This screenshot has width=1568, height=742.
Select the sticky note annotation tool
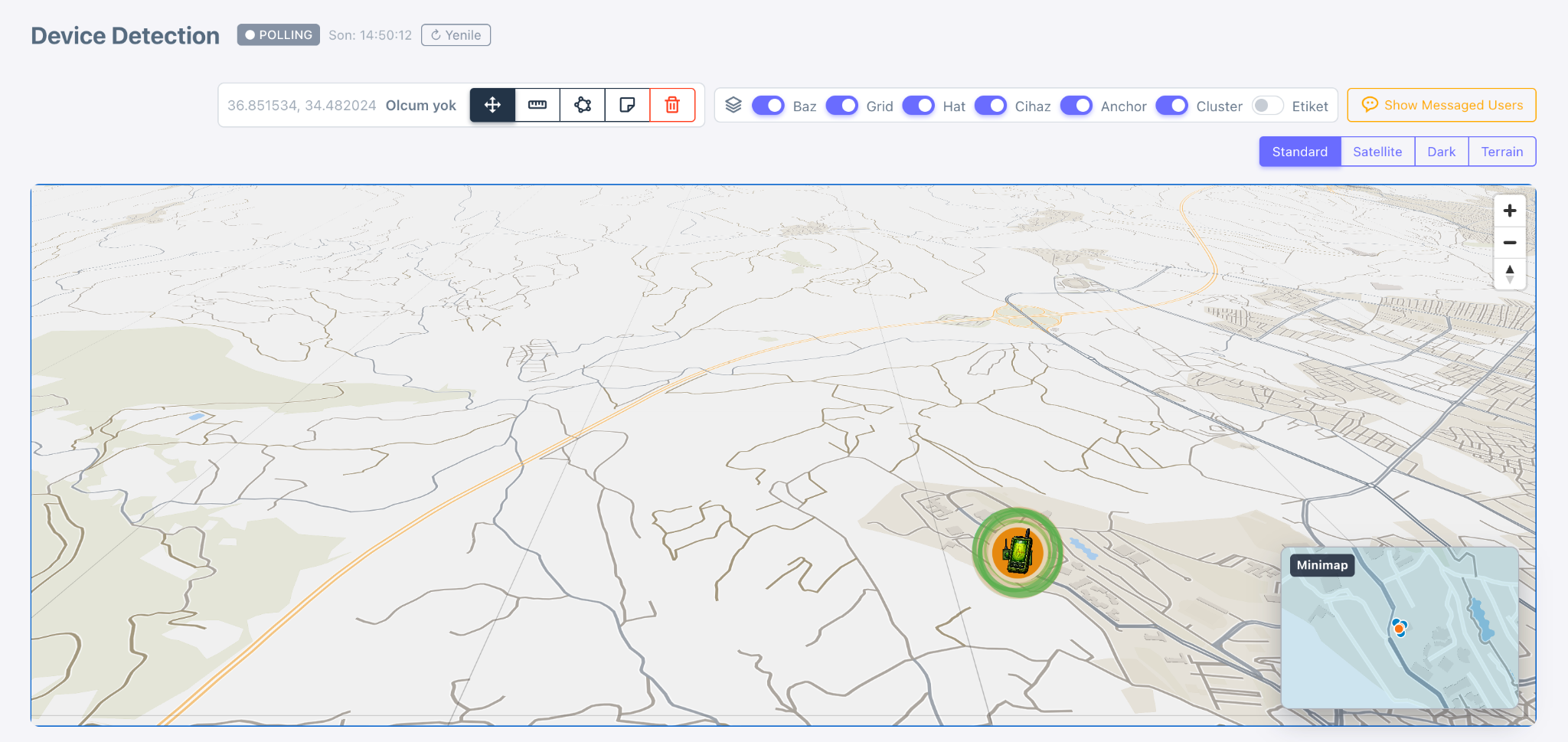pos(627,105)
